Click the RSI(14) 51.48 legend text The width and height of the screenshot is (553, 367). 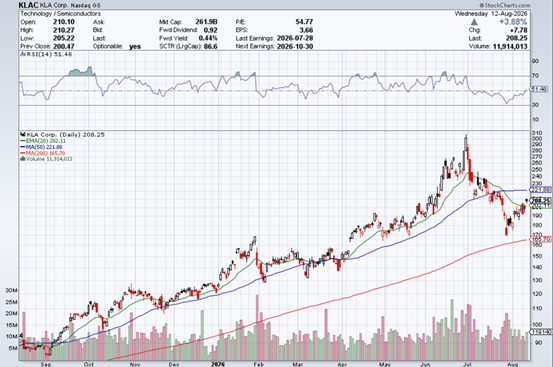tap(49, 54)
